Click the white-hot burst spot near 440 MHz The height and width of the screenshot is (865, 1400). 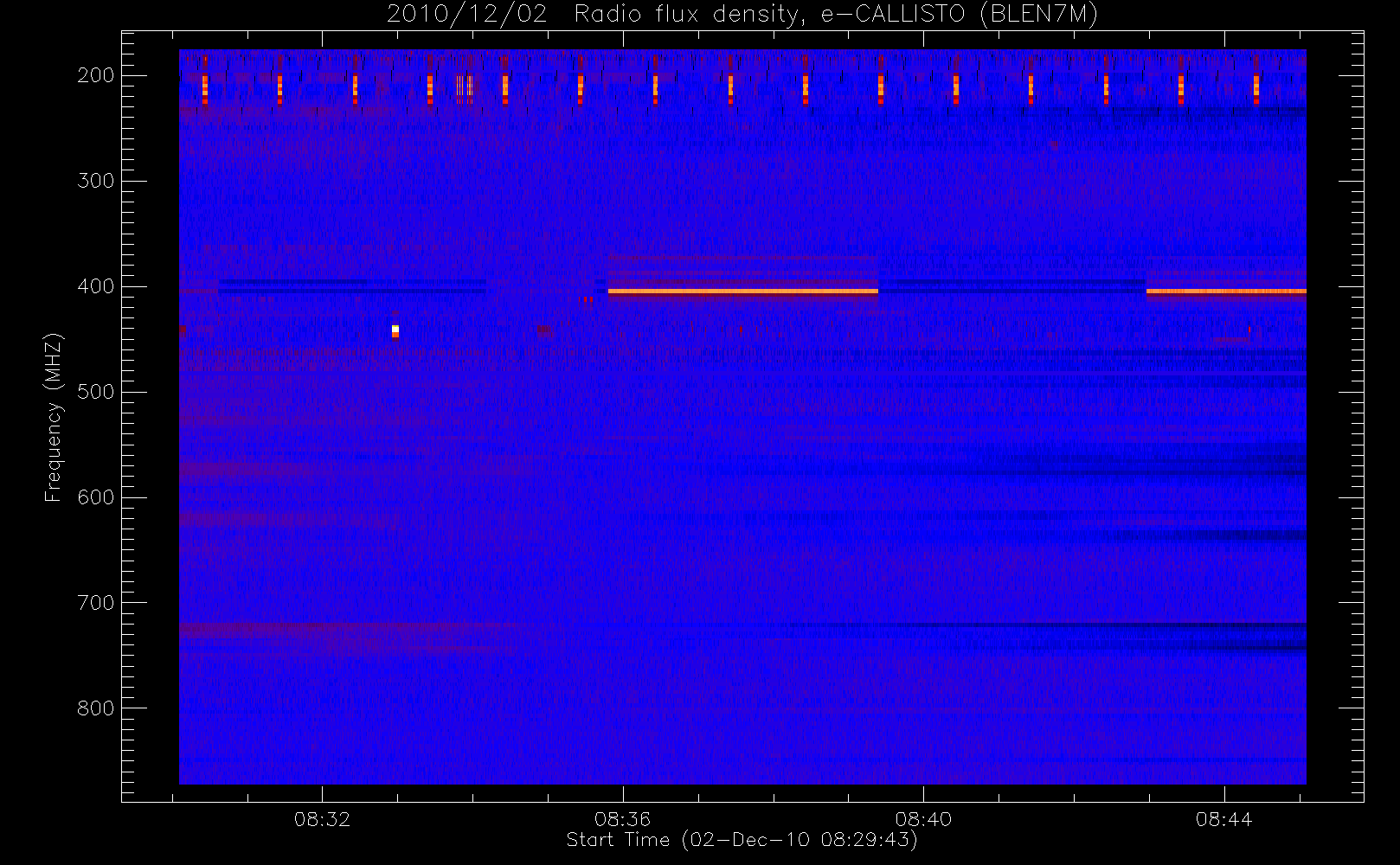click(x=395, y=330)
